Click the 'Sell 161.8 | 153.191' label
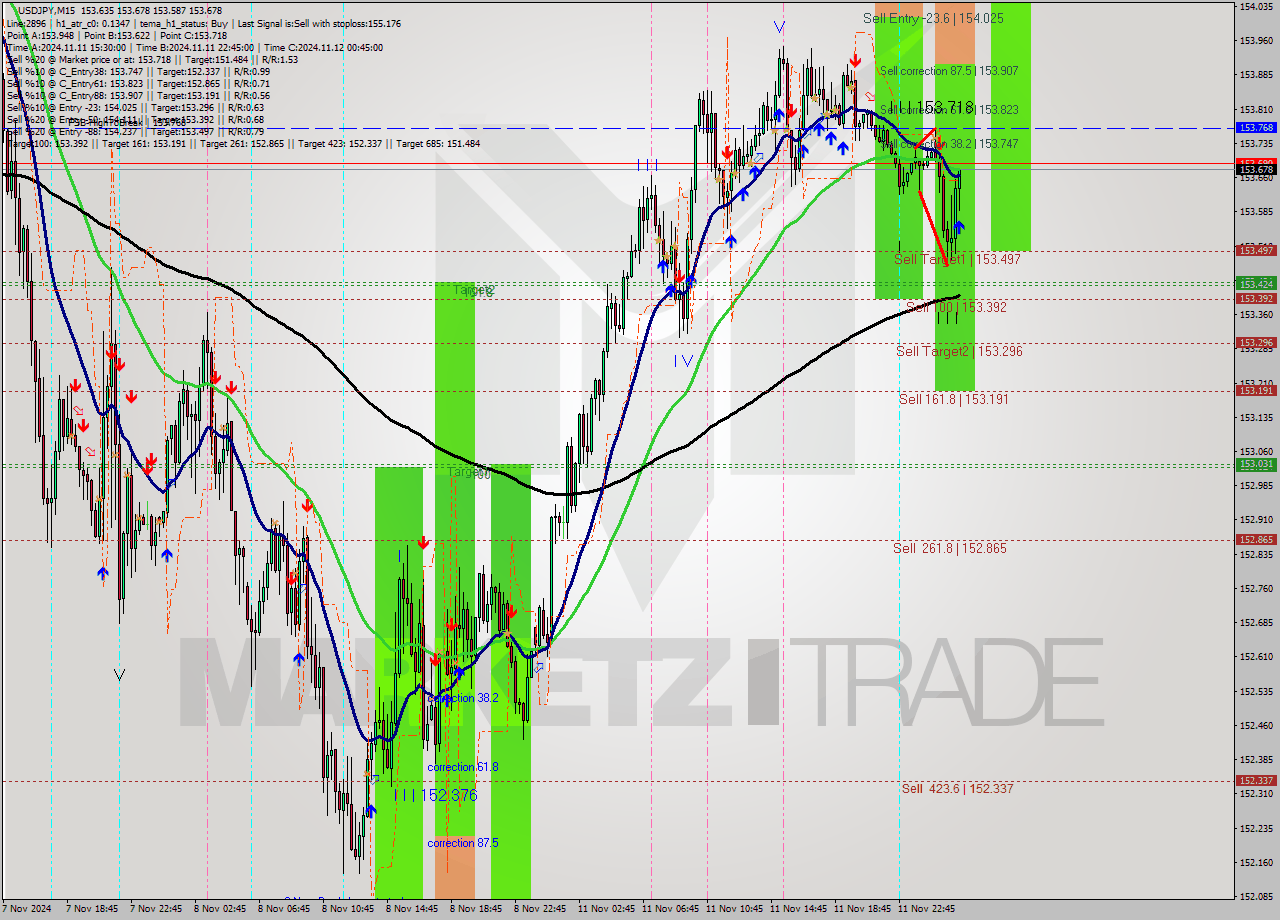Screen dimensions: 1280x920 tap(953, 399)
